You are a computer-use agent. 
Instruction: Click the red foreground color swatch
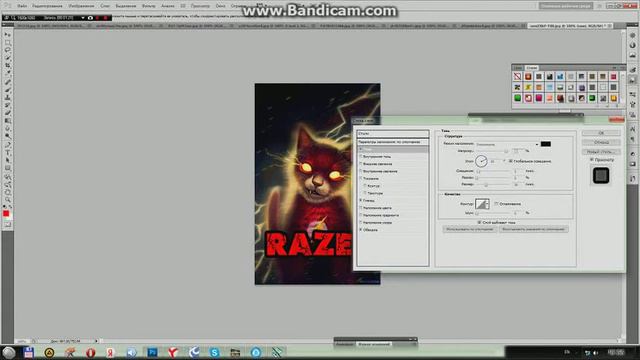(6, 213)
